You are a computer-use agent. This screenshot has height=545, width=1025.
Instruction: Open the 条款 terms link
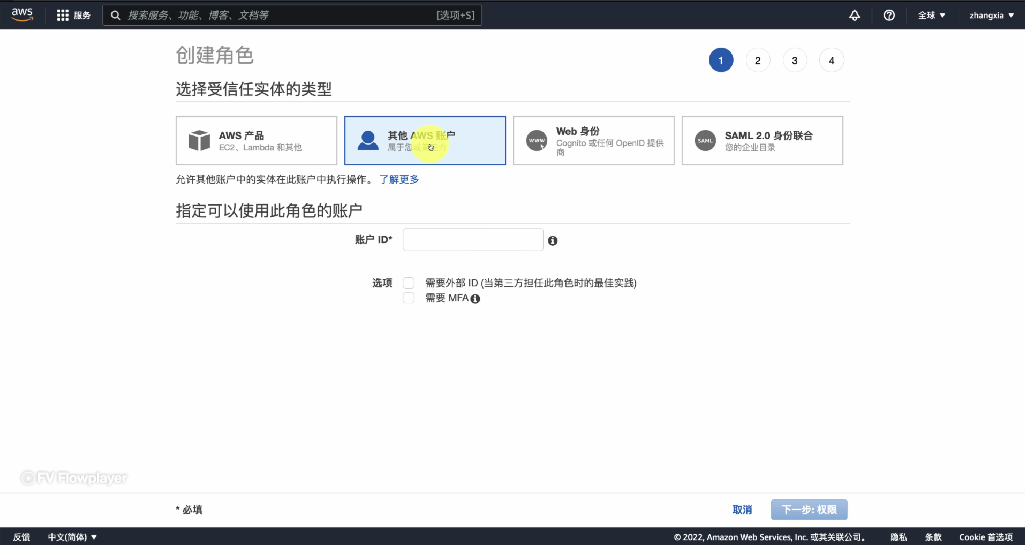(933, 537)
